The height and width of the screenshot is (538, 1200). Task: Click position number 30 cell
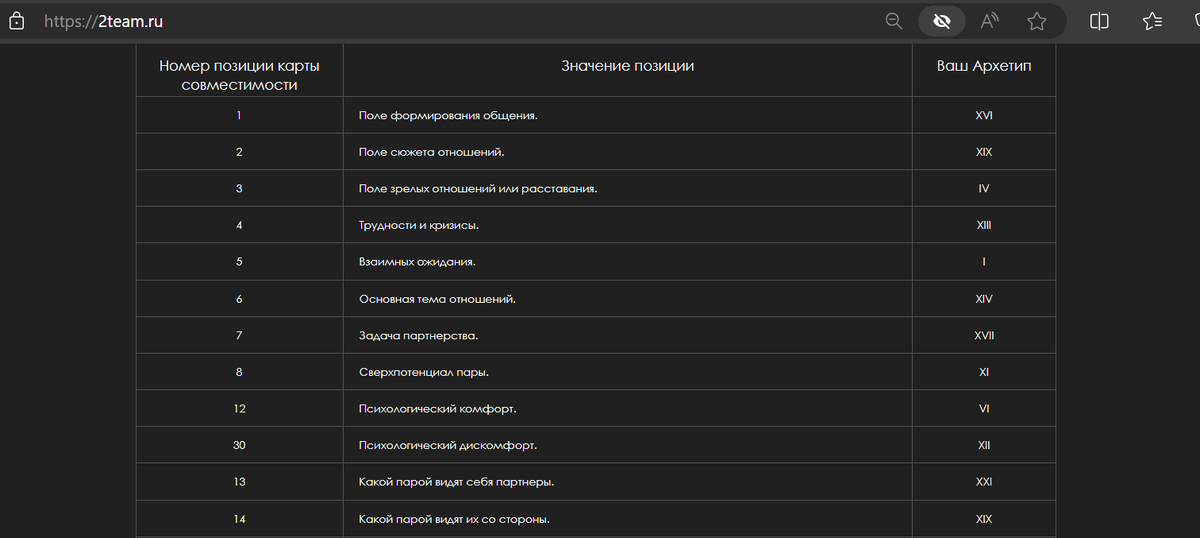pos(239,445)
